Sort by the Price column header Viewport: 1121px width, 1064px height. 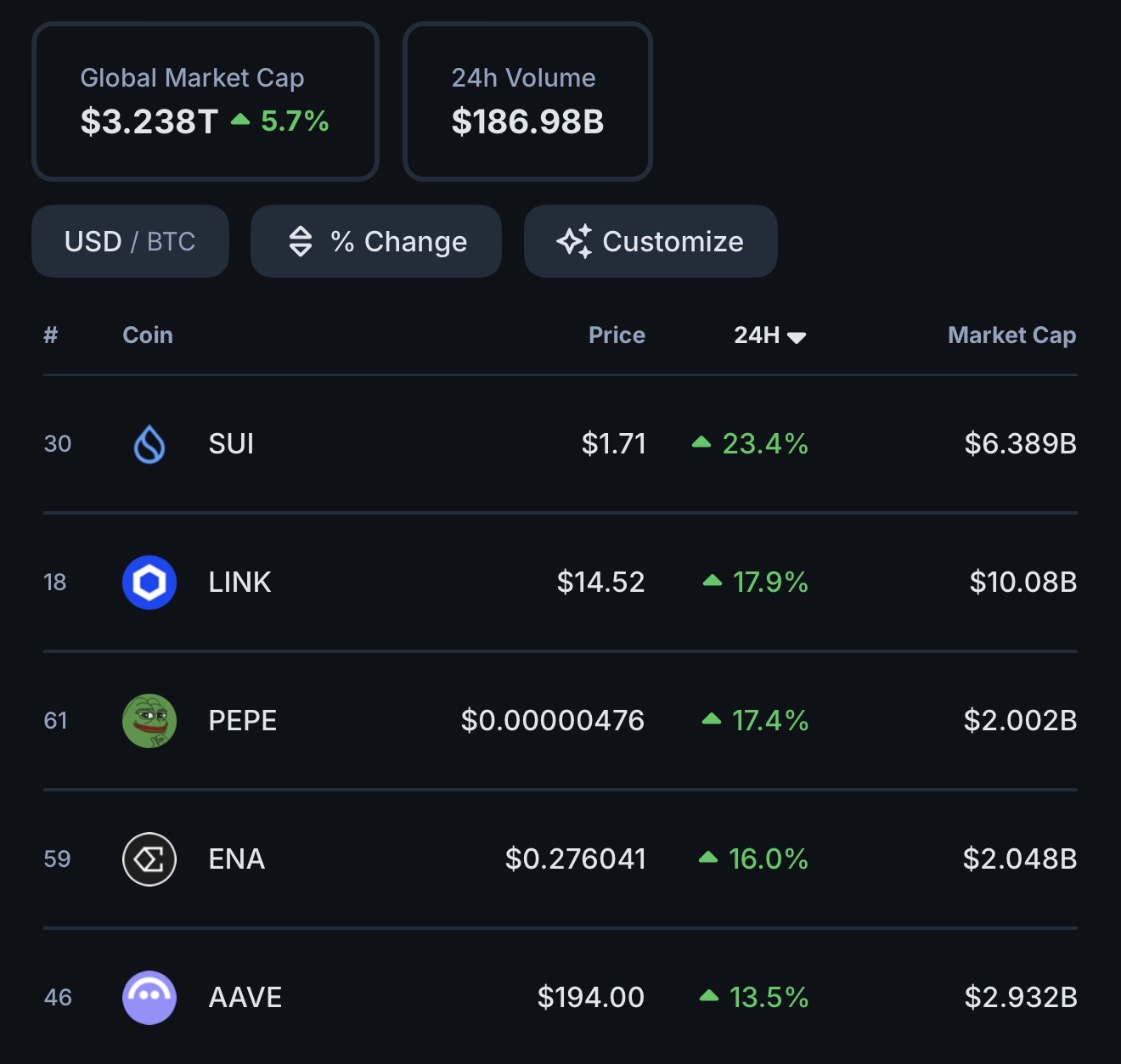617,335
